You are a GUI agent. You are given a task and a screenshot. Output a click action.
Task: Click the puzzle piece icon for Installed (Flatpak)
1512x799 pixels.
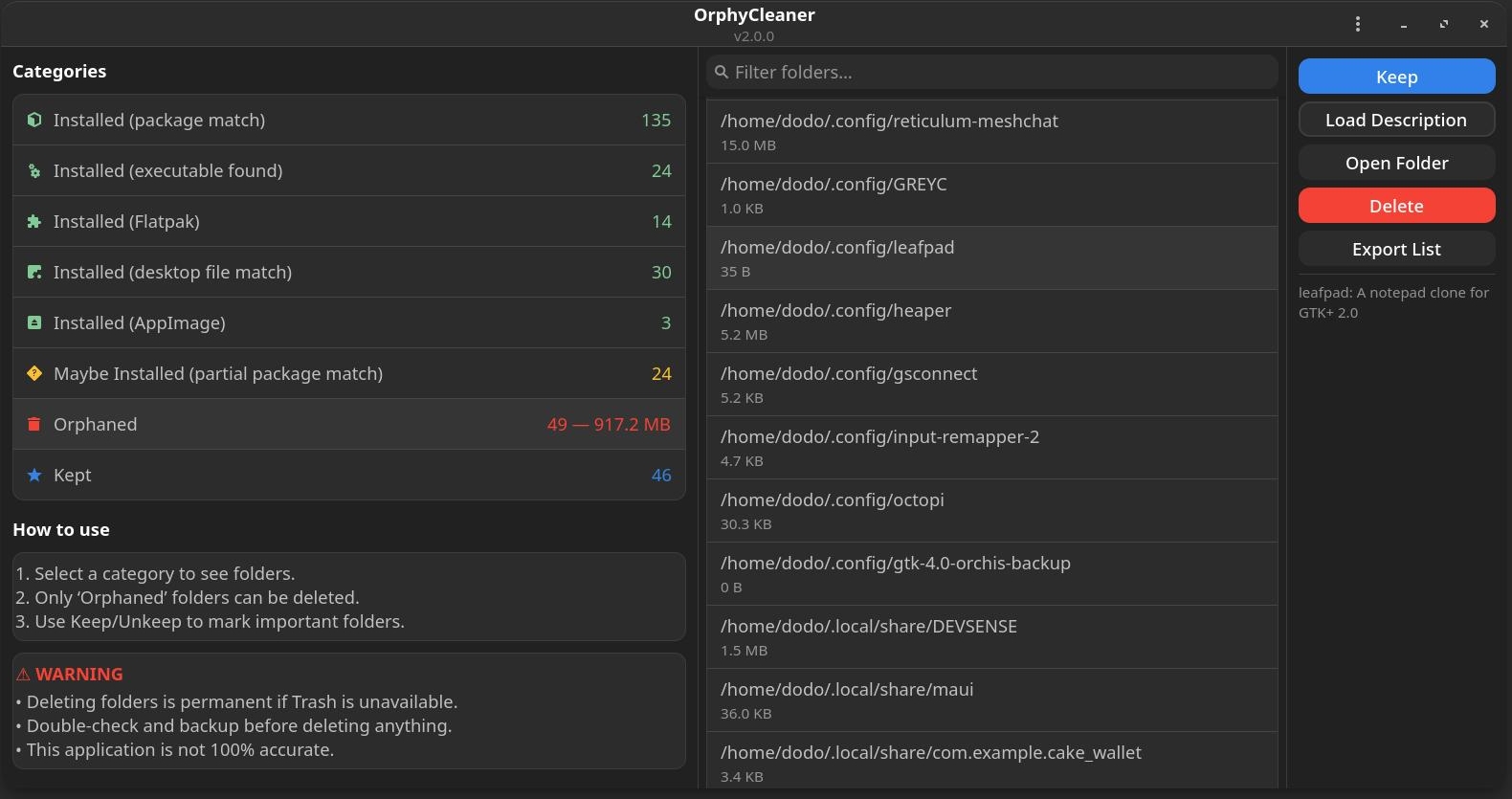pyautogui.click(x=34, y=221)
